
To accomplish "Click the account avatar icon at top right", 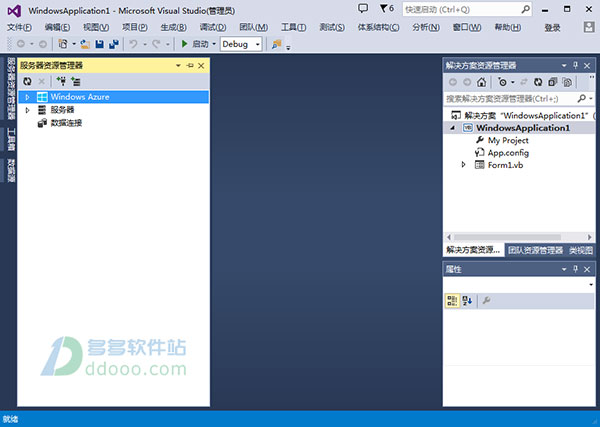I will [589, 27].
